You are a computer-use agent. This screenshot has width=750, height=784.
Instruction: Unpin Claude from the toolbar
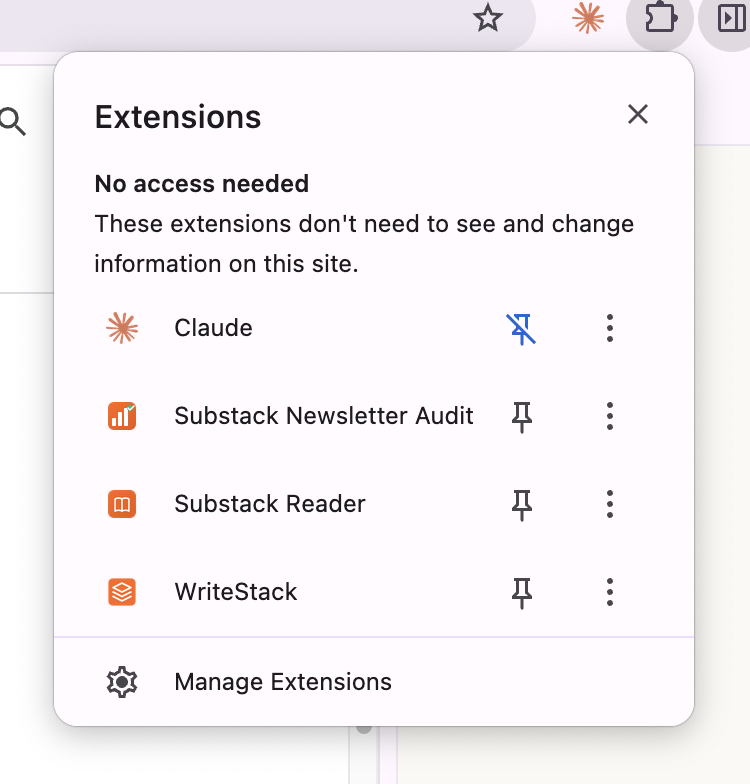click(x=522, y=328)
